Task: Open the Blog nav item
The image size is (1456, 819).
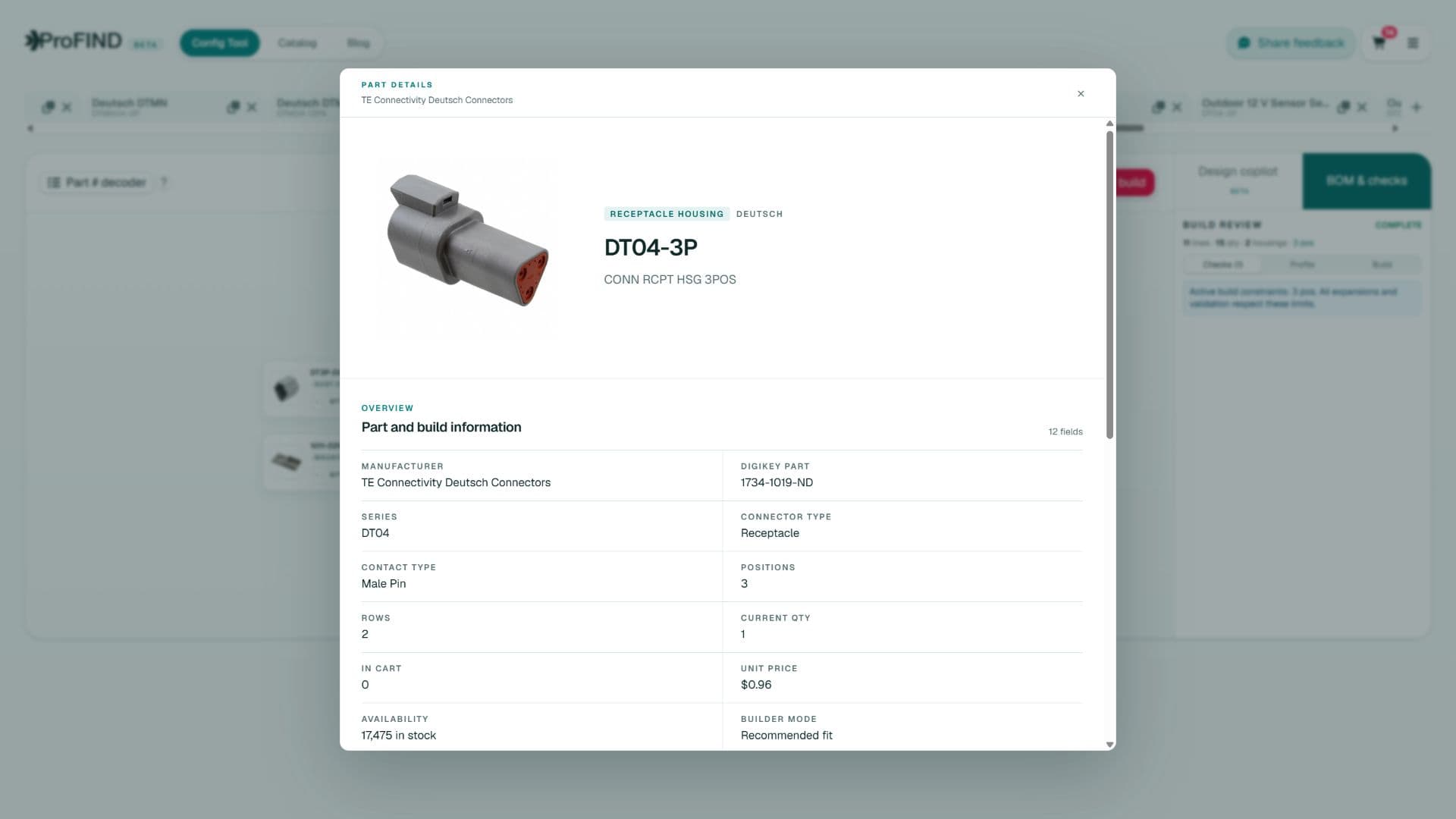Action: click(x=358, y=42)
